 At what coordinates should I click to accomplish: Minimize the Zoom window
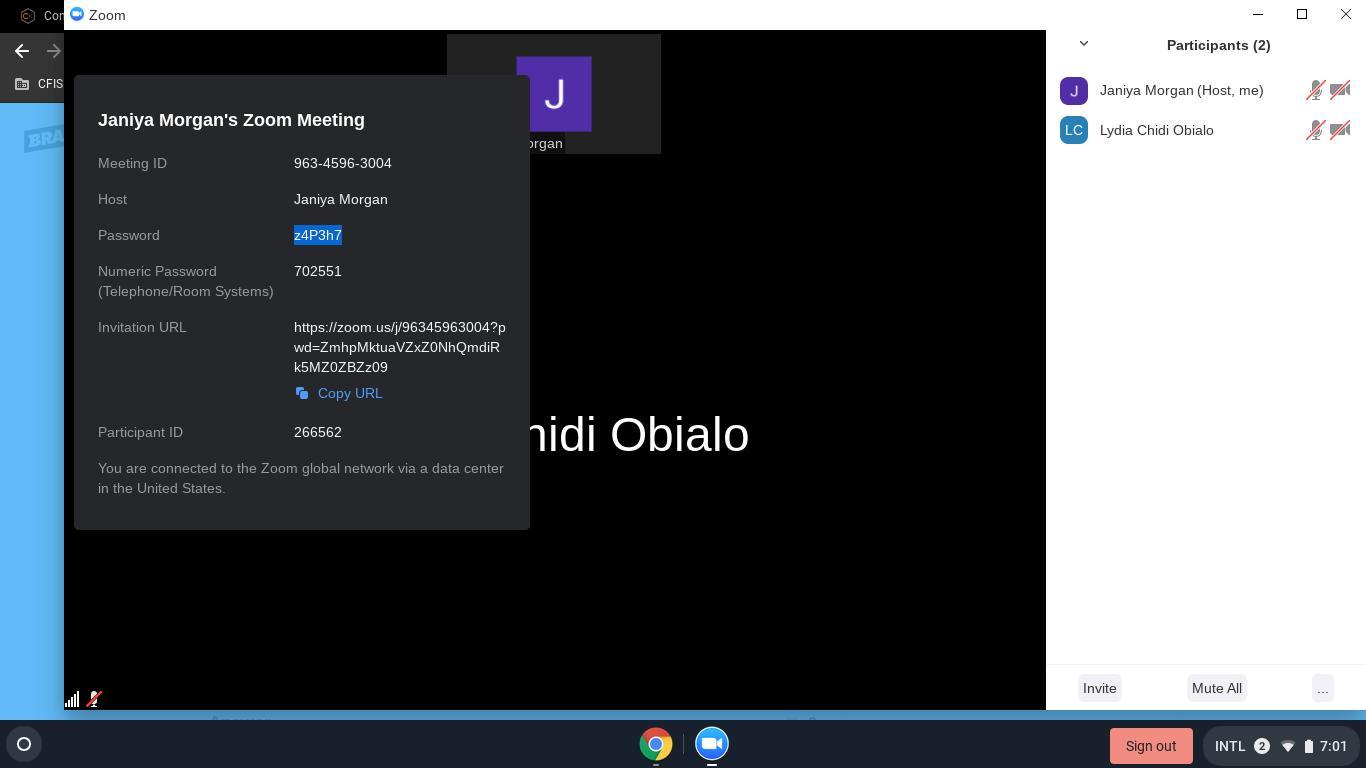pyautogui.click(x=1258, y=14)
